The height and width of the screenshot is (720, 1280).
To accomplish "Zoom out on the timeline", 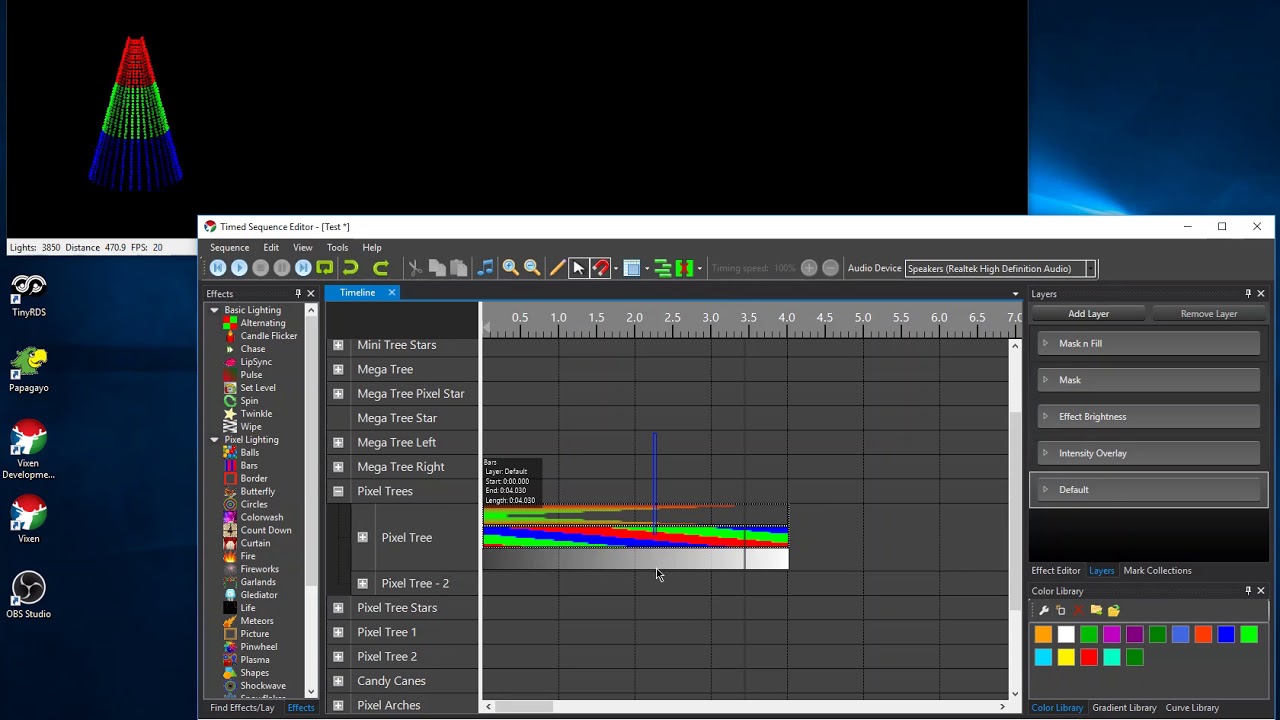I will 532,268.
